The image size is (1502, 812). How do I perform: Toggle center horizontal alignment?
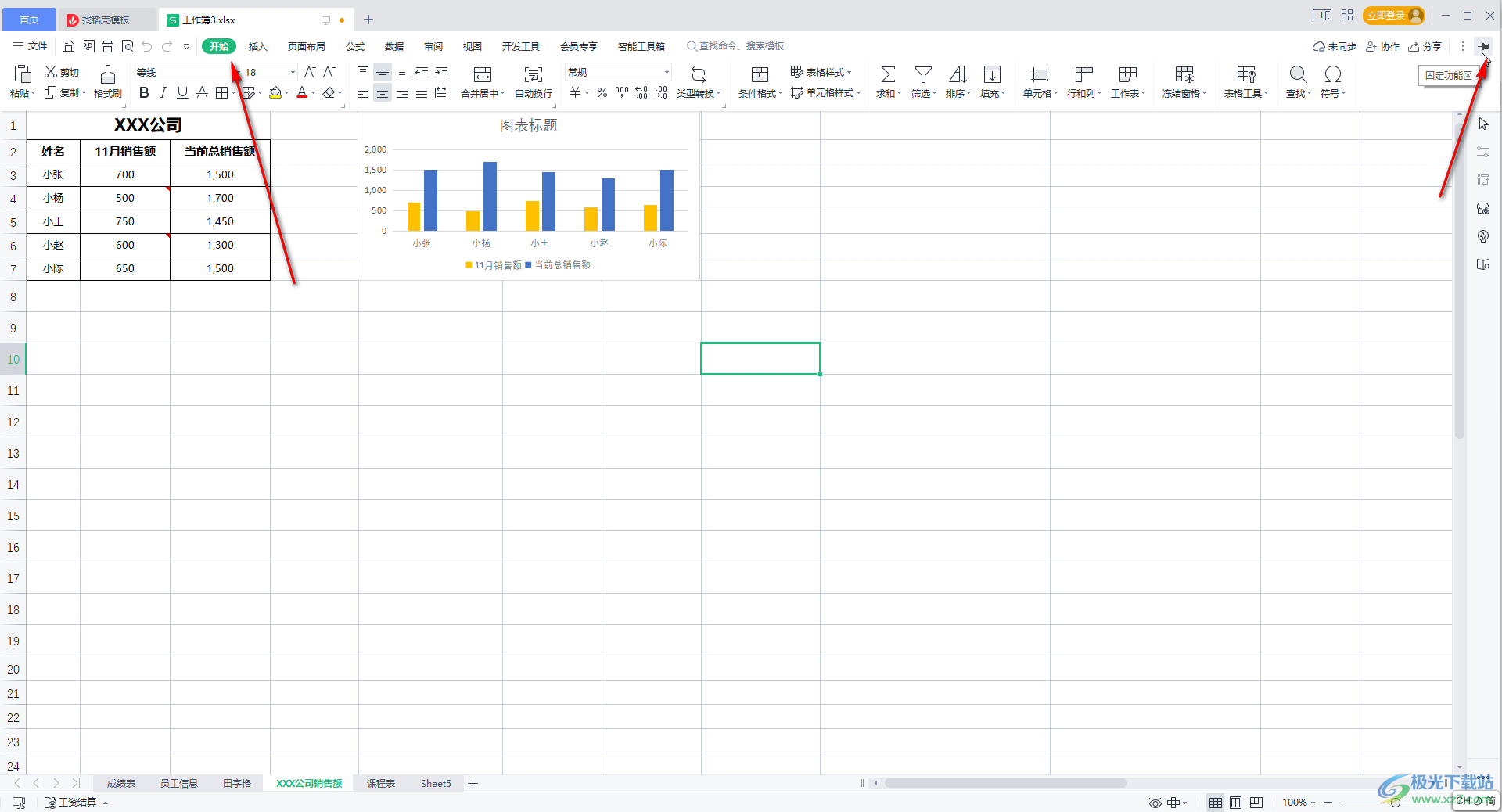tap(383, 92)
